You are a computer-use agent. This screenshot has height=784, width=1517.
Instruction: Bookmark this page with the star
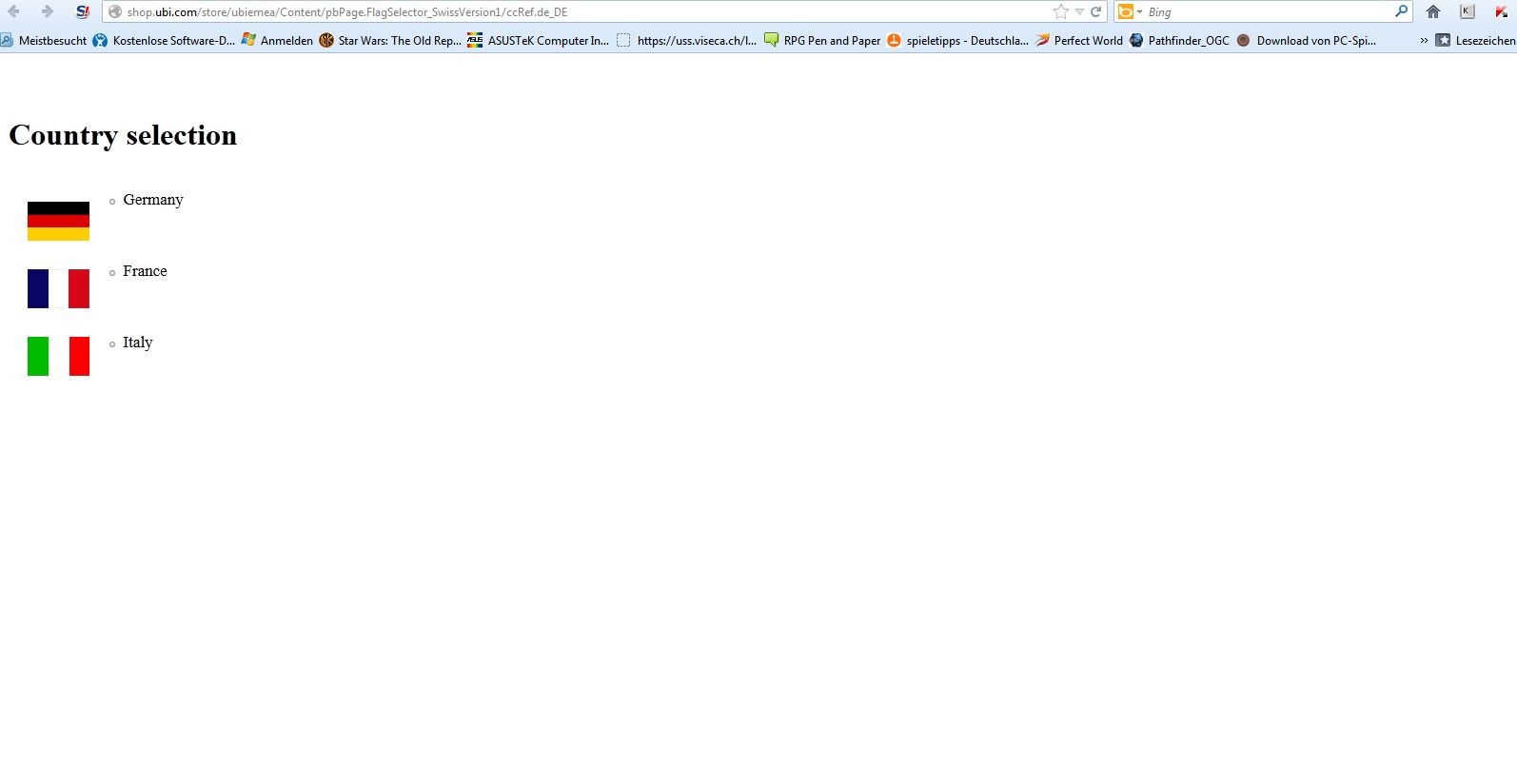pos(1061,11)
